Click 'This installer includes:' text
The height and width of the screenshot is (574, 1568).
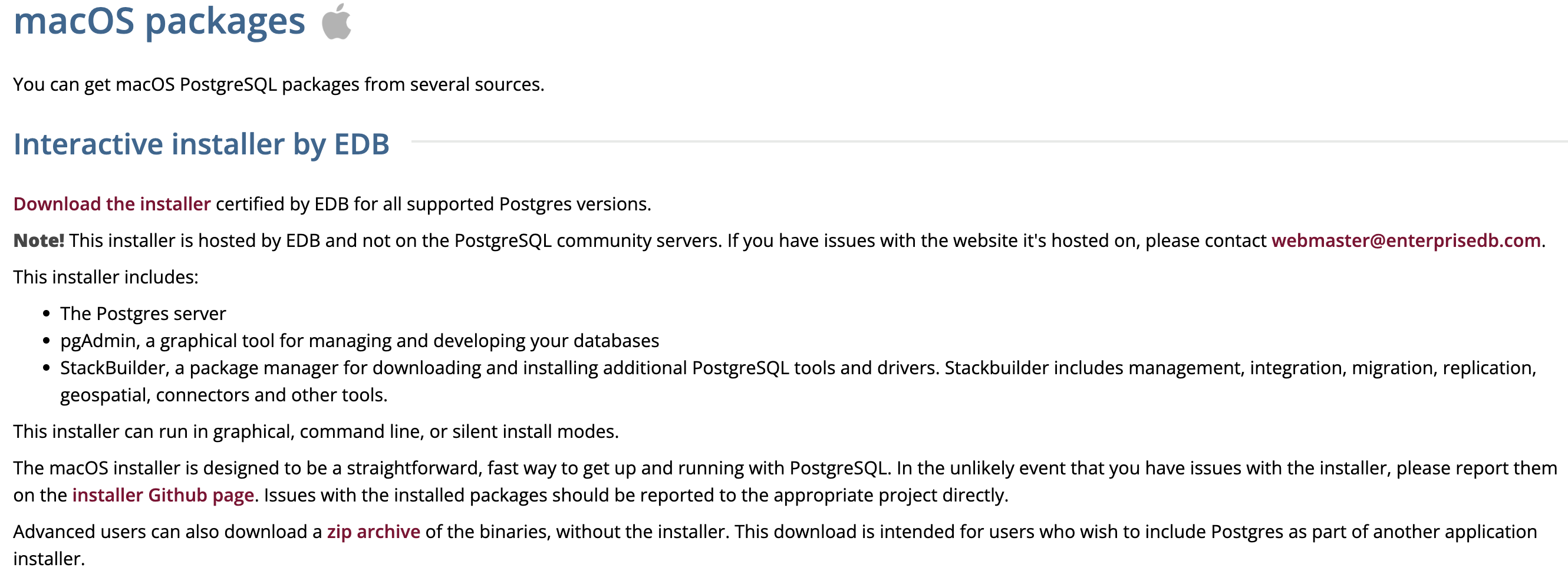106,277
